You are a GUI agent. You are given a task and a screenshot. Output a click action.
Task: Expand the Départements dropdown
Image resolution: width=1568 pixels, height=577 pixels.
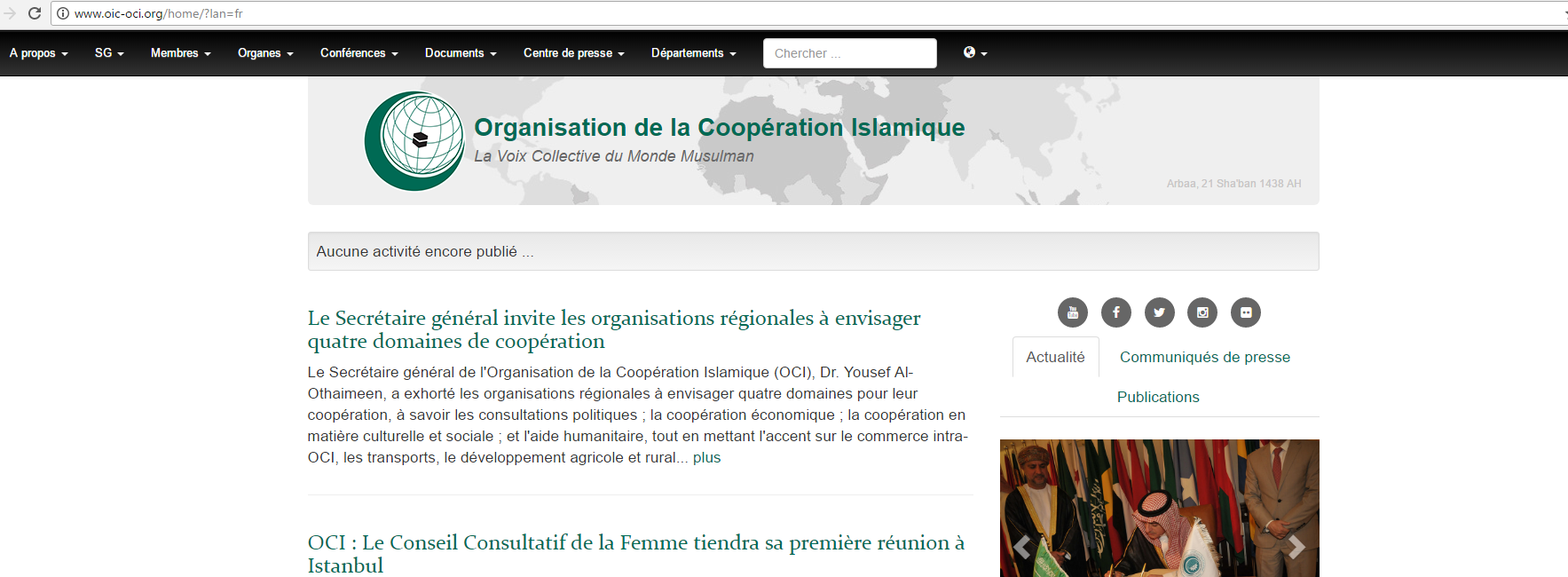(693, 53)
